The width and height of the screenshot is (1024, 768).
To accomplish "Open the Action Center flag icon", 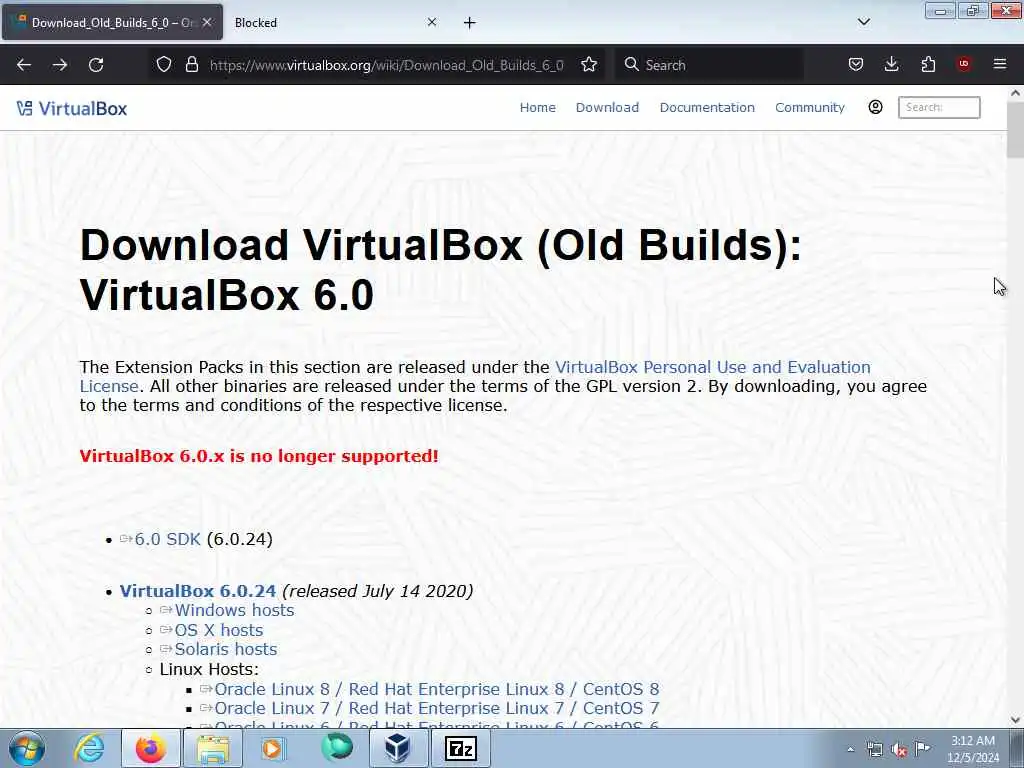I will tap(923, 748).
